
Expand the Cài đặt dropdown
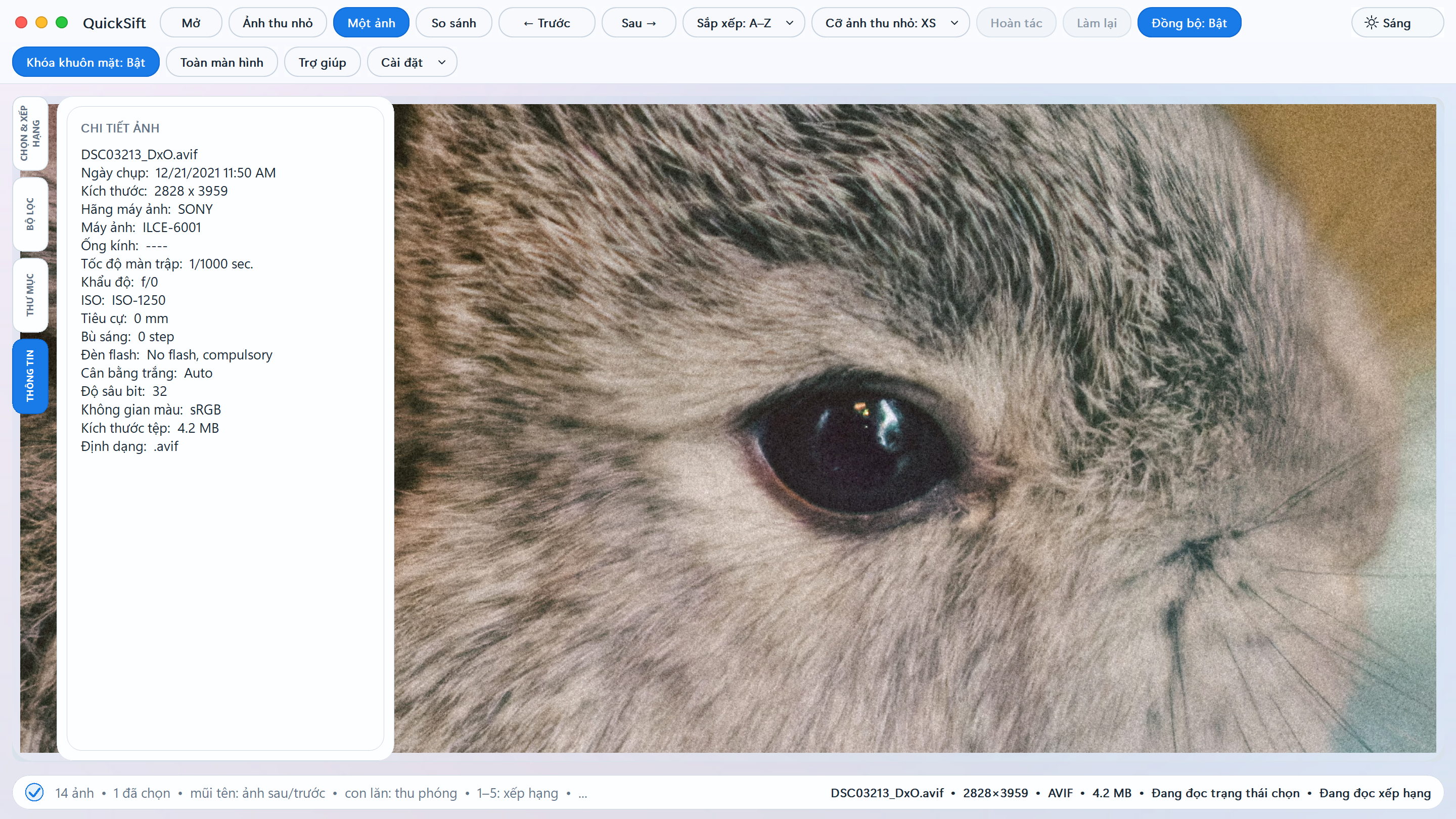point(412,62)
